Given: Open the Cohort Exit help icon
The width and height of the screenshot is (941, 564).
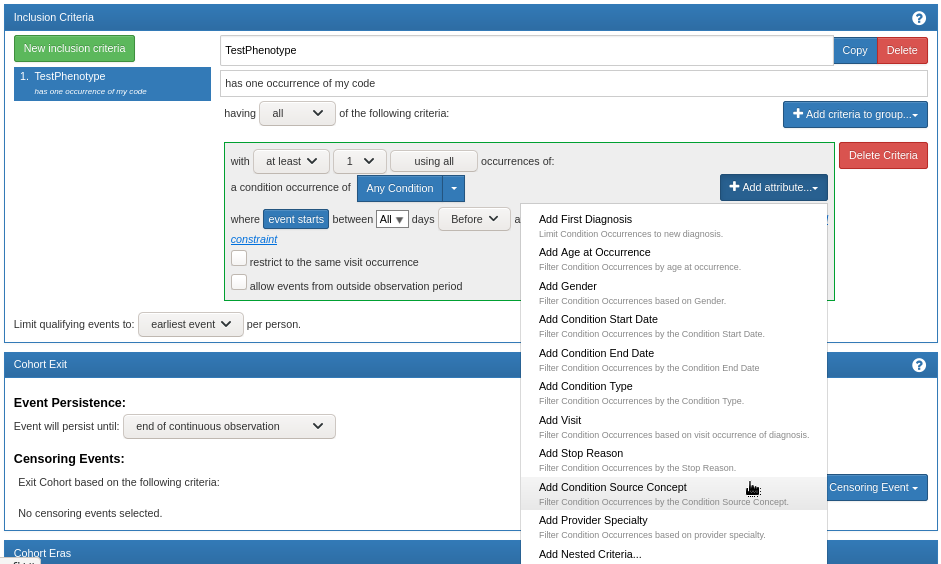Looking at the screenshot, I should point(918,365).
